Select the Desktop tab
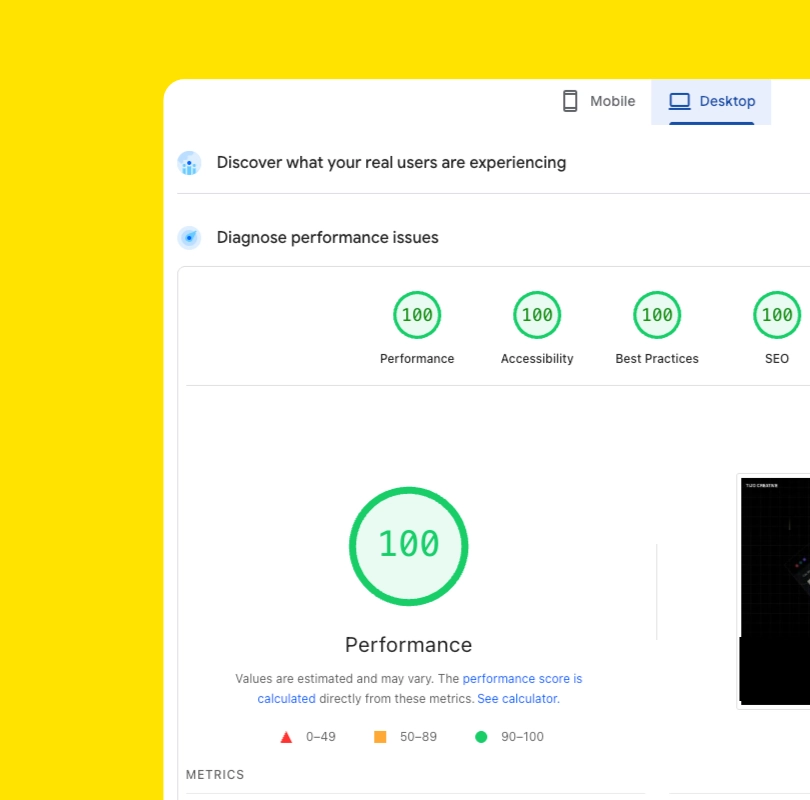This screenshot has width=810, height=800. [x=711, y=102]
